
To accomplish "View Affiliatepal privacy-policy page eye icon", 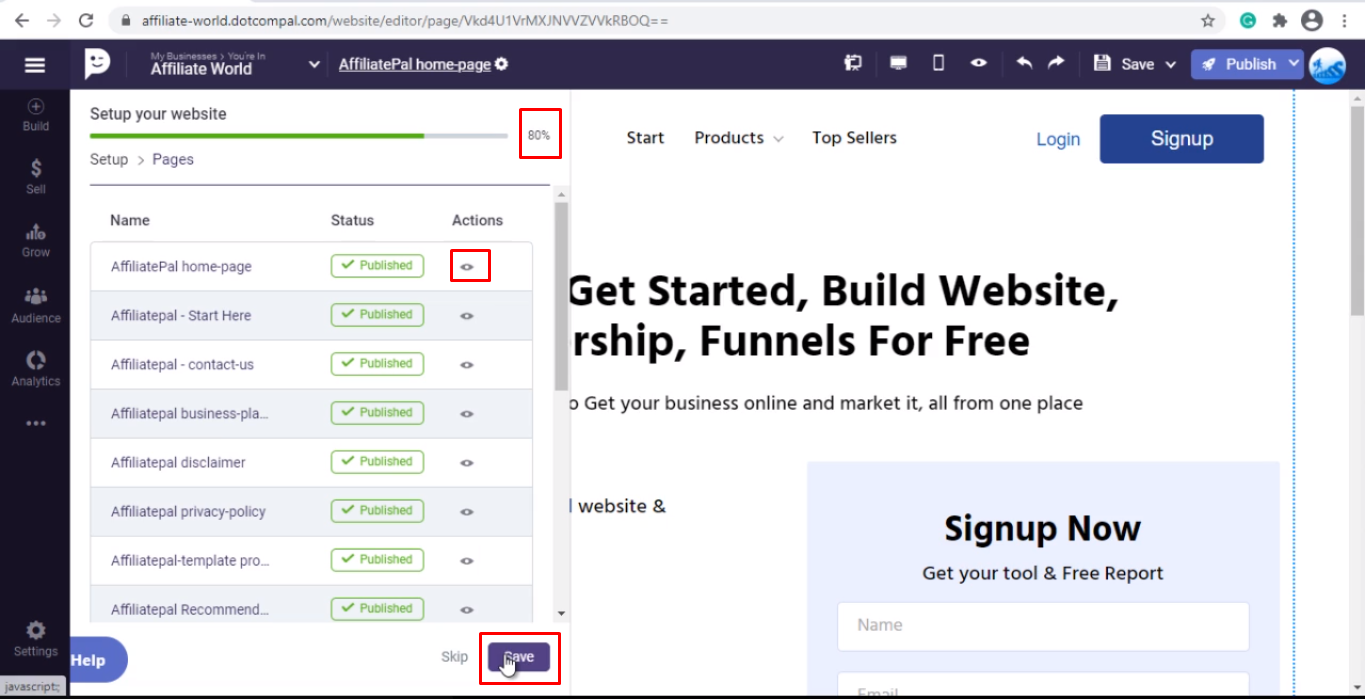I will point(466,512).
